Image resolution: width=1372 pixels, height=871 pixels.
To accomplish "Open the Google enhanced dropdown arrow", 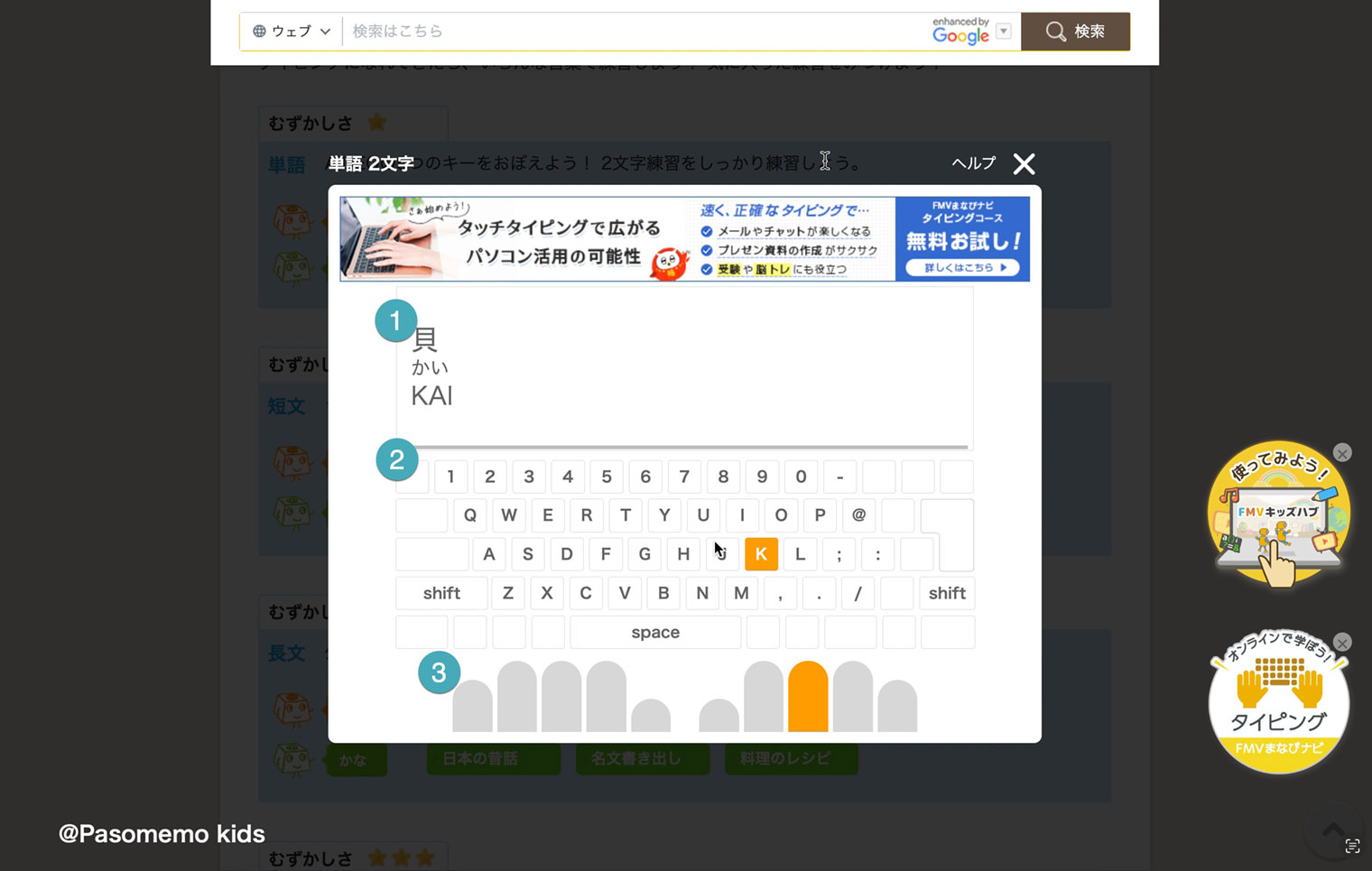I will point(1004,32).
